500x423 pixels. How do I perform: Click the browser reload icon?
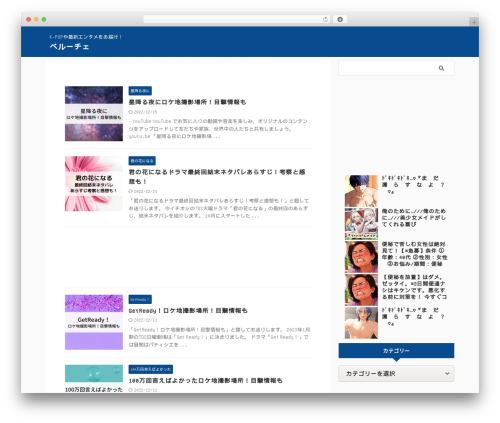[325, 20]
